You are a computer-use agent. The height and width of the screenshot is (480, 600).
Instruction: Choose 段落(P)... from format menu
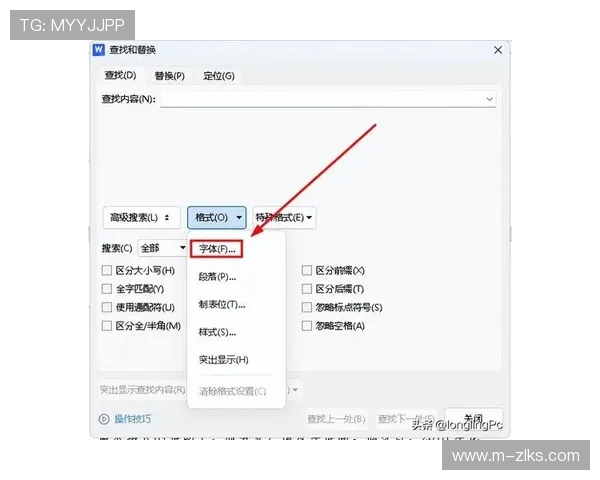pos(217,277)
